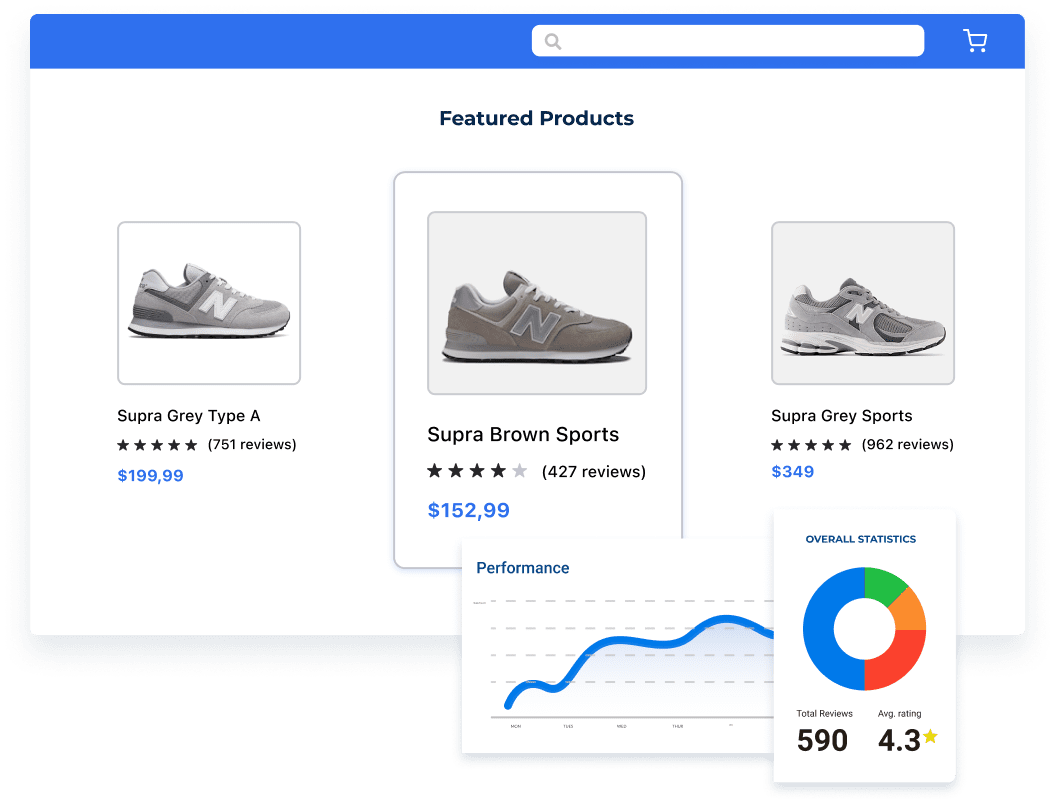Select the fifth star rating for Supra Grey Type A

pyautogui.click(x=192, y=445)
